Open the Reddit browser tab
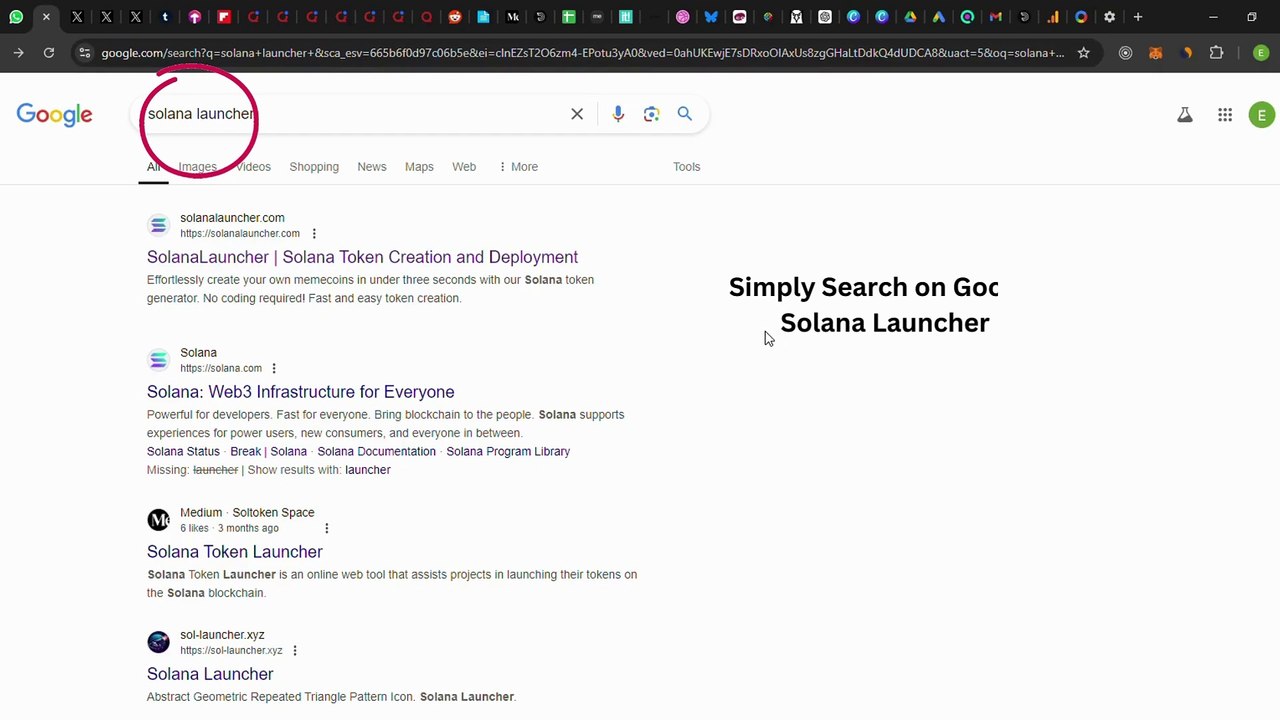This screenshot has height=720, width=1280. (455, 17)
